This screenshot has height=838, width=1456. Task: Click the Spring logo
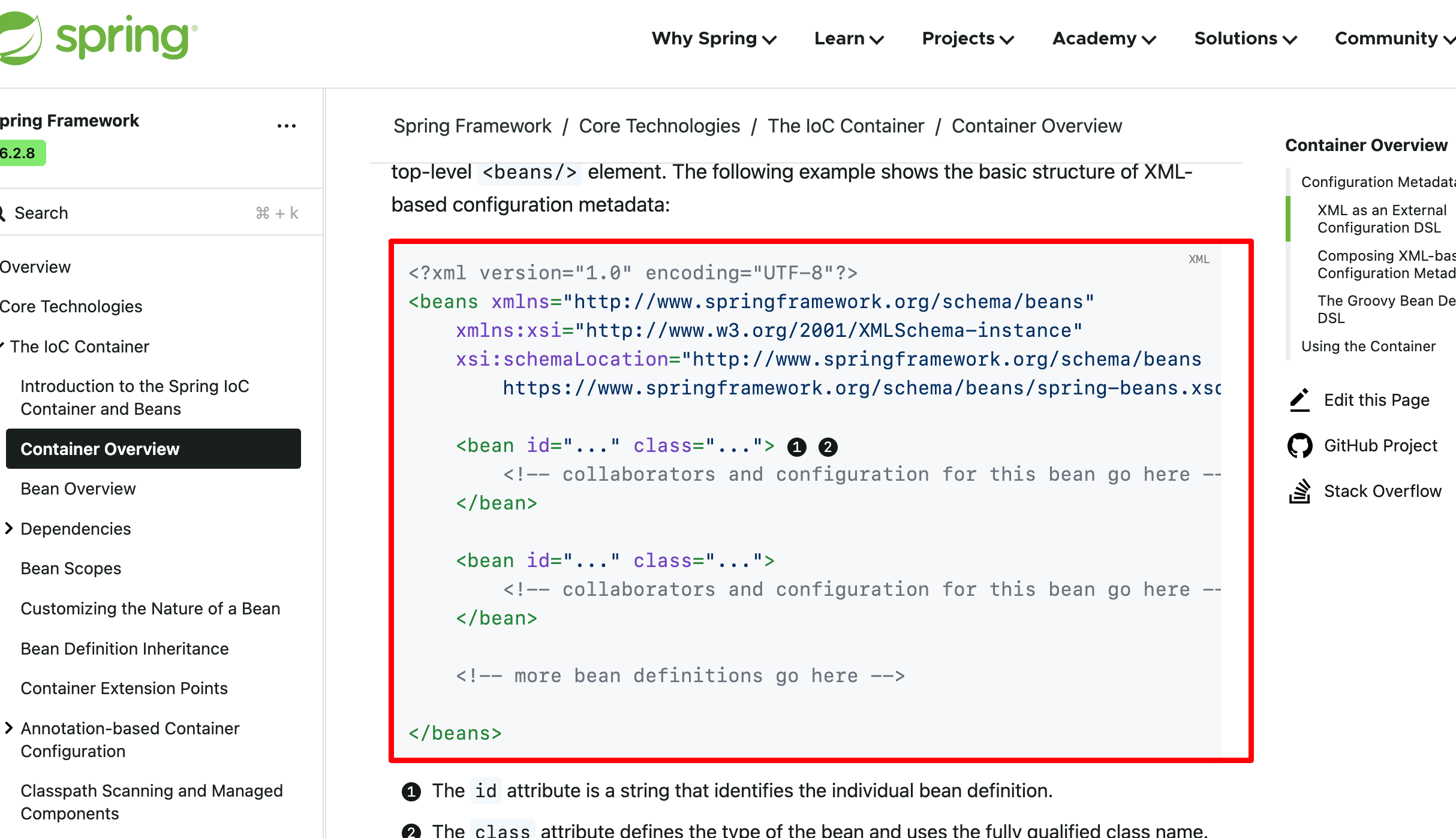(98, 38)
